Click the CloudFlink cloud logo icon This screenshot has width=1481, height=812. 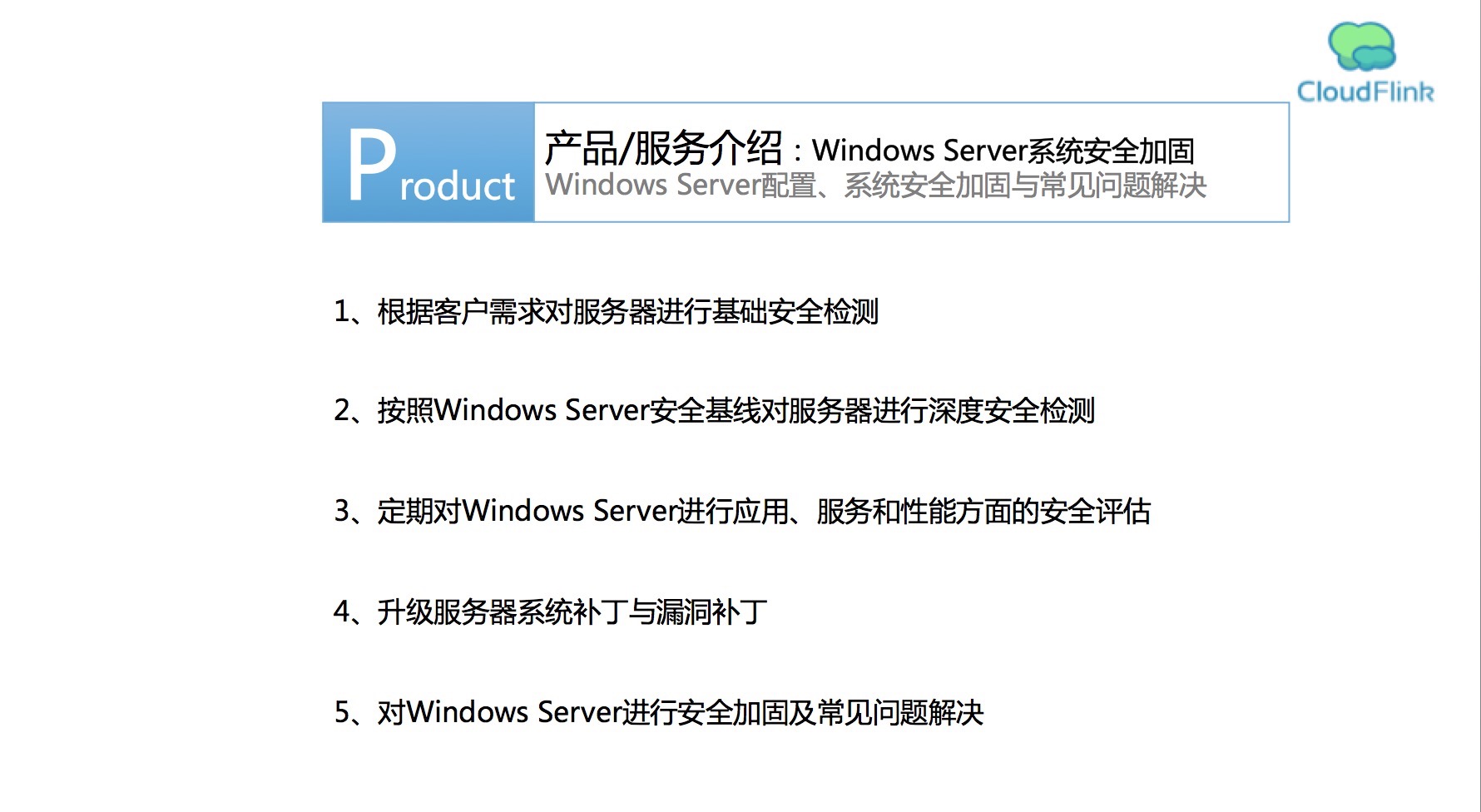pos(1362,46)
